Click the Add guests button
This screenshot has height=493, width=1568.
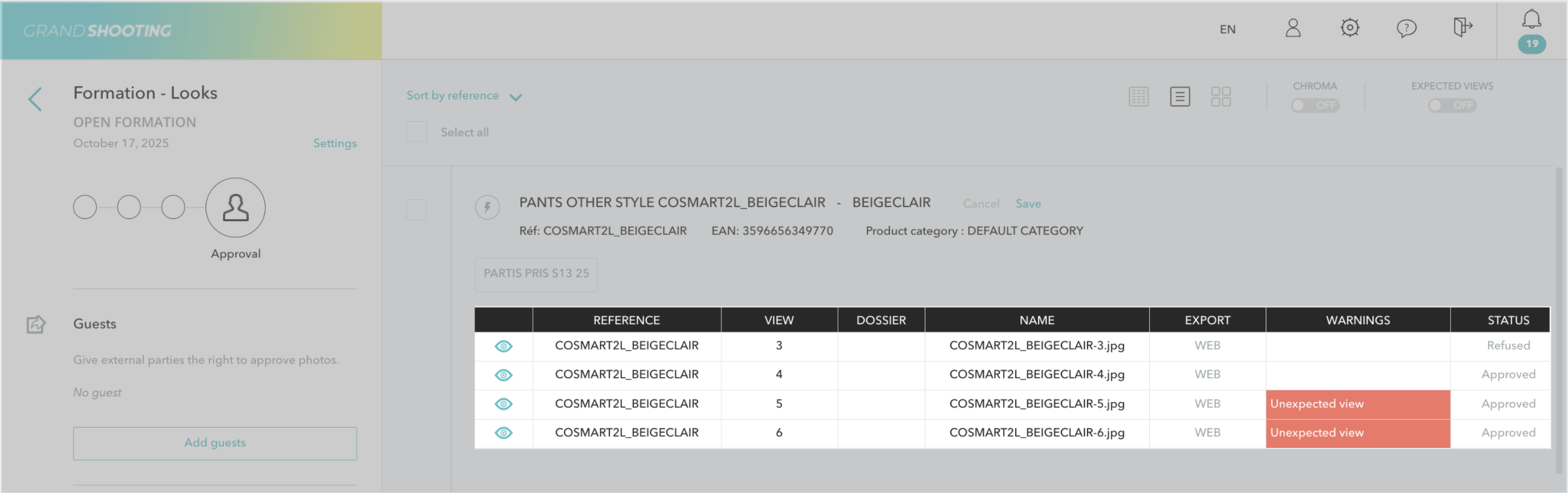tap(215, 443)
